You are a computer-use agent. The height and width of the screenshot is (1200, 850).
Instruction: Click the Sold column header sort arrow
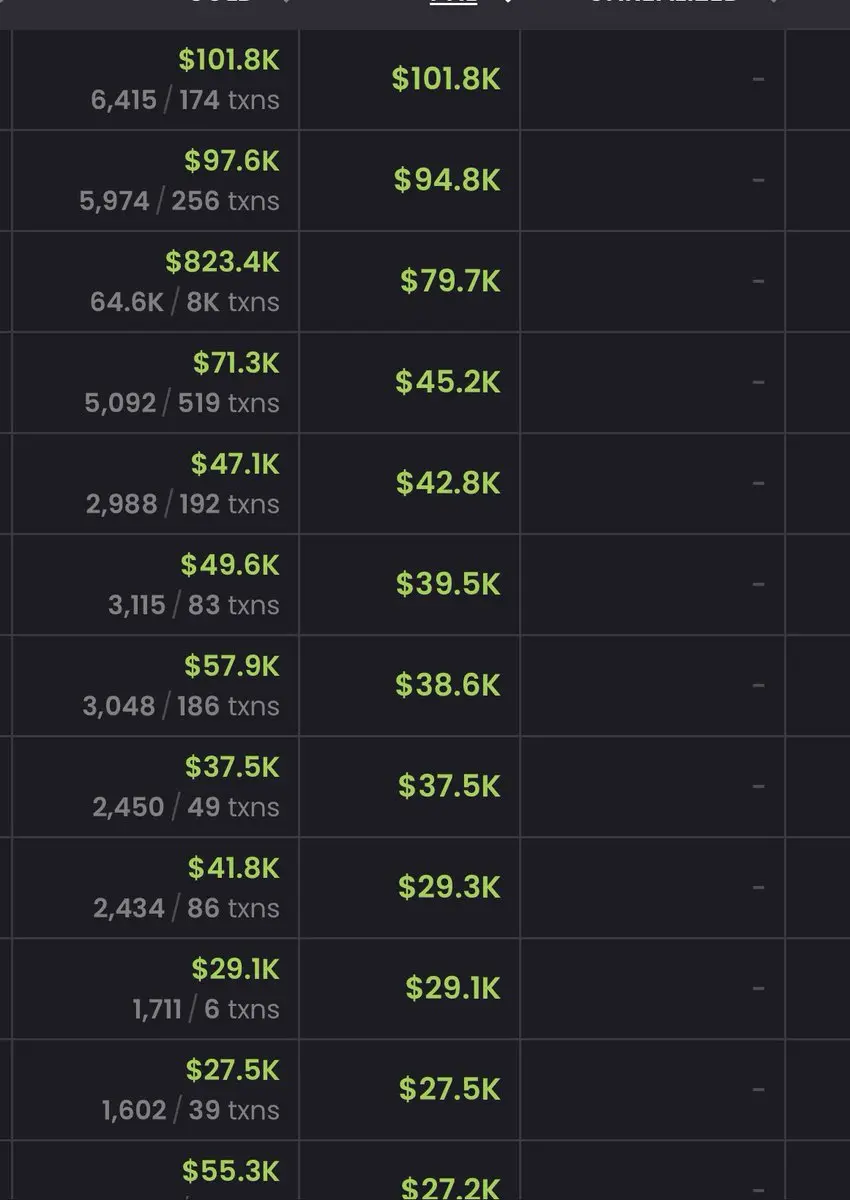(286, 3)
